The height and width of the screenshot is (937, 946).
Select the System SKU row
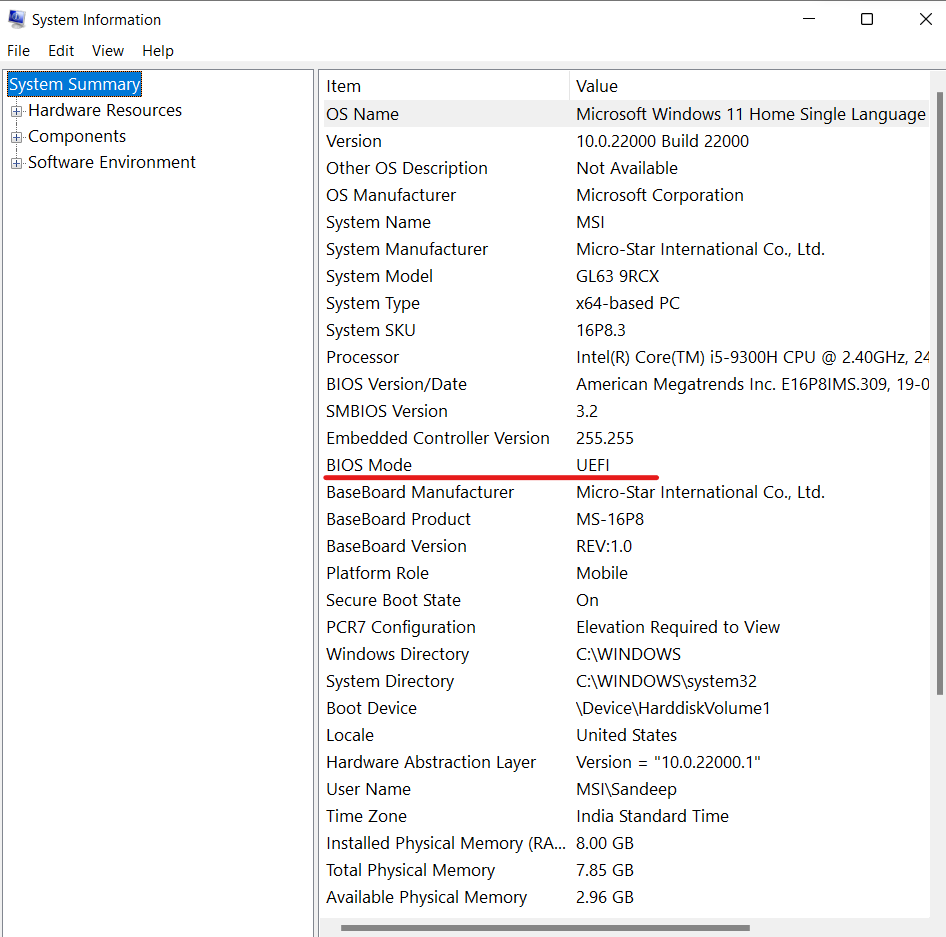coord(626,330)
